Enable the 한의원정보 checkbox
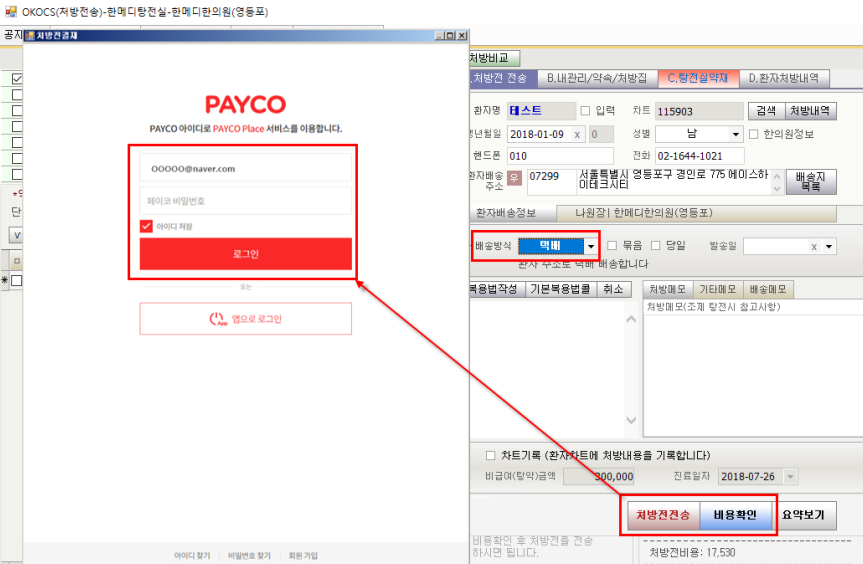 (753, 134)
